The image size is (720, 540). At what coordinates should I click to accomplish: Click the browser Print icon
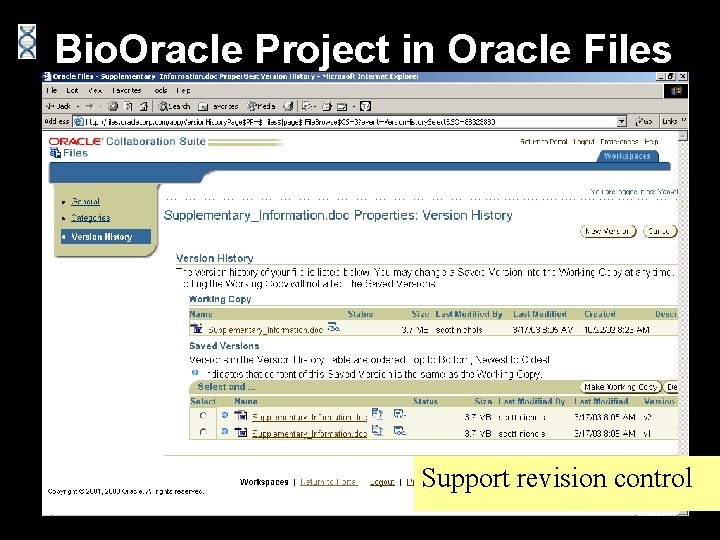pos(327,107)
